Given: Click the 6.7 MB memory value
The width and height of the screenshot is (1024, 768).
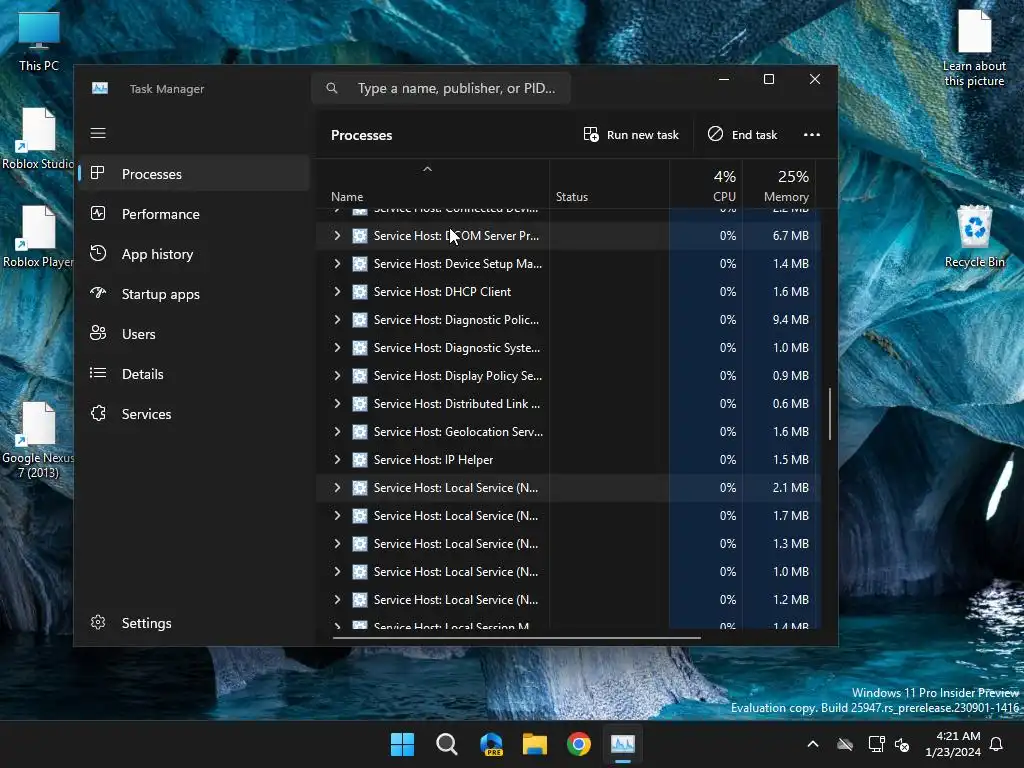Looking at the screenshot, I should click(790, 236).
